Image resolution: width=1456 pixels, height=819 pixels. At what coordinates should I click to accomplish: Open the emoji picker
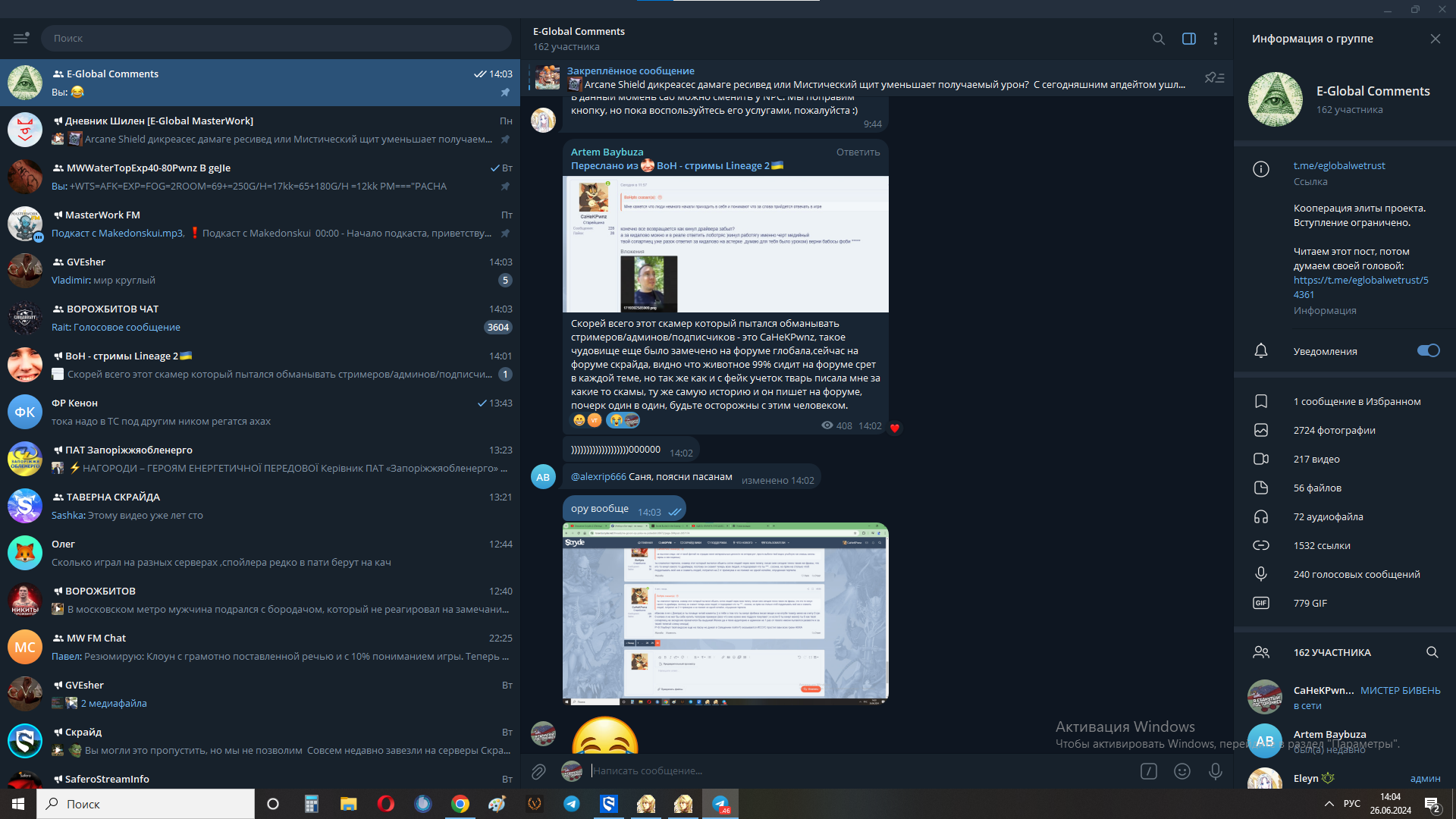coord(1181,771)
